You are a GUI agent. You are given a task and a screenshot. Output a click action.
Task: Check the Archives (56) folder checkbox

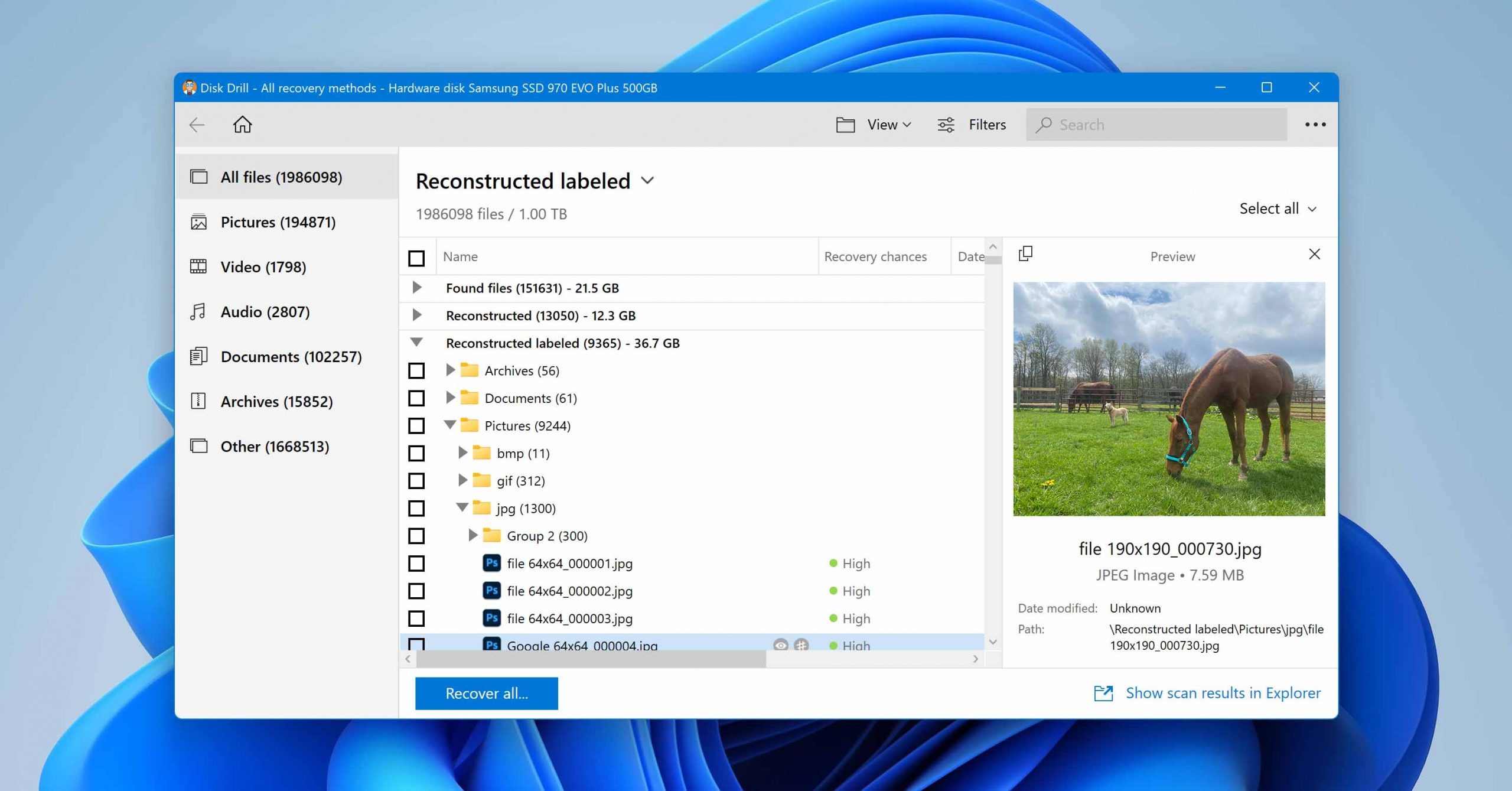point(416,371)
